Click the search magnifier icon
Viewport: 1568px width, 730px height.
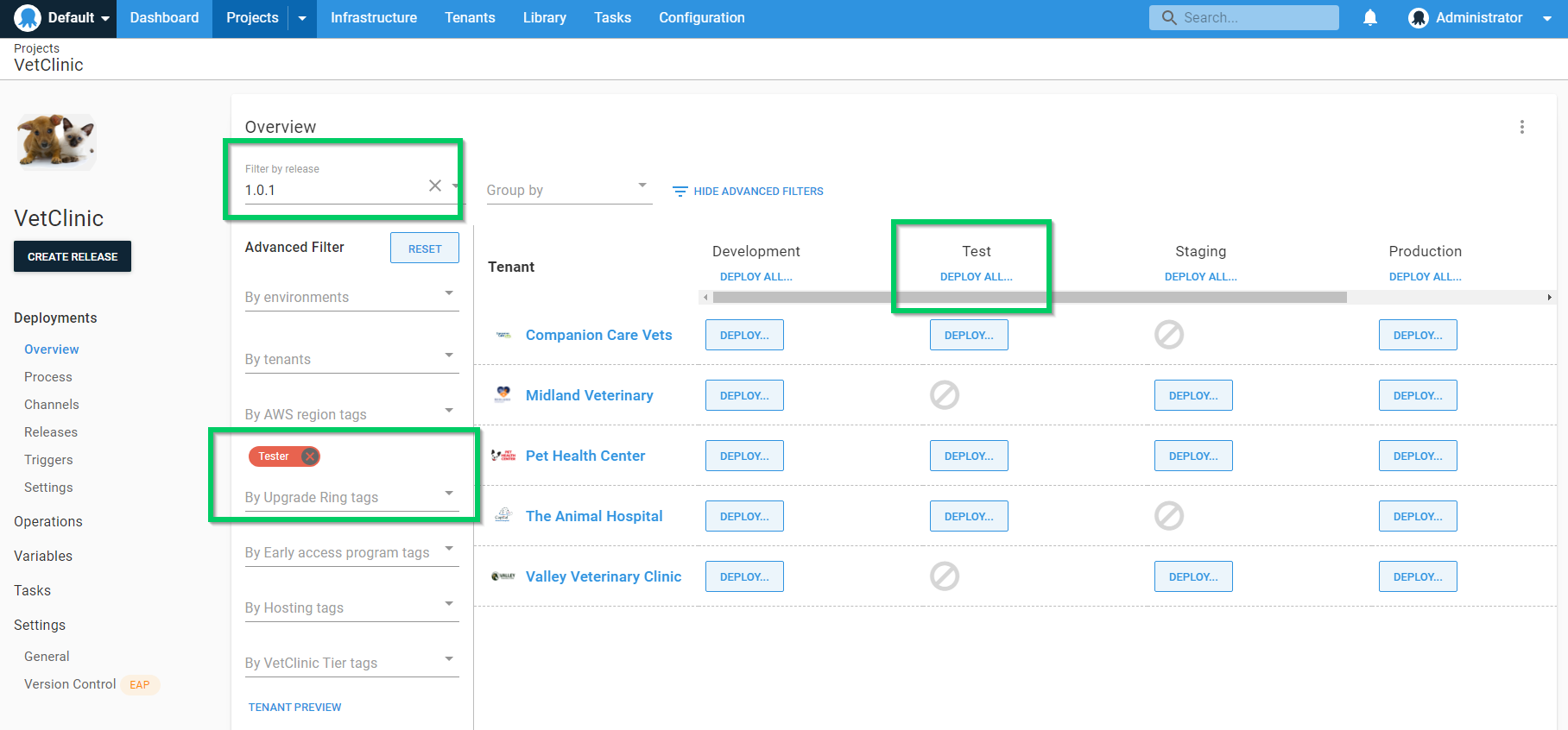1169,18
